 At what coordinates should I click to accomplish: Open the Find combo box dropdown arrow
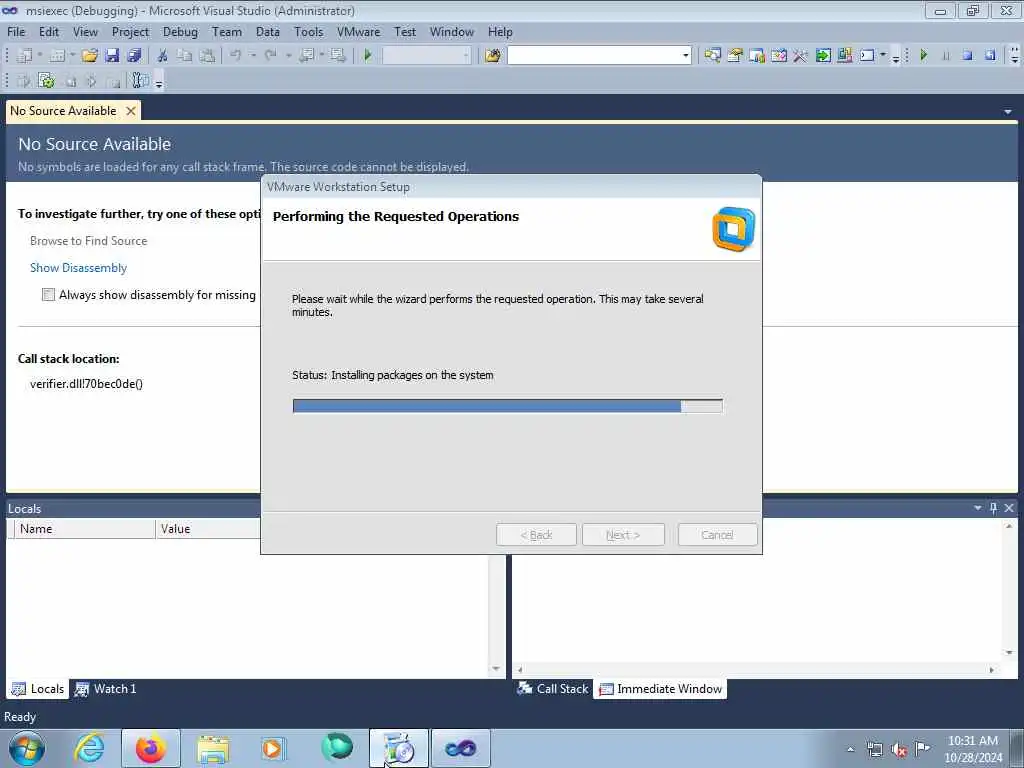pos(685,56)
